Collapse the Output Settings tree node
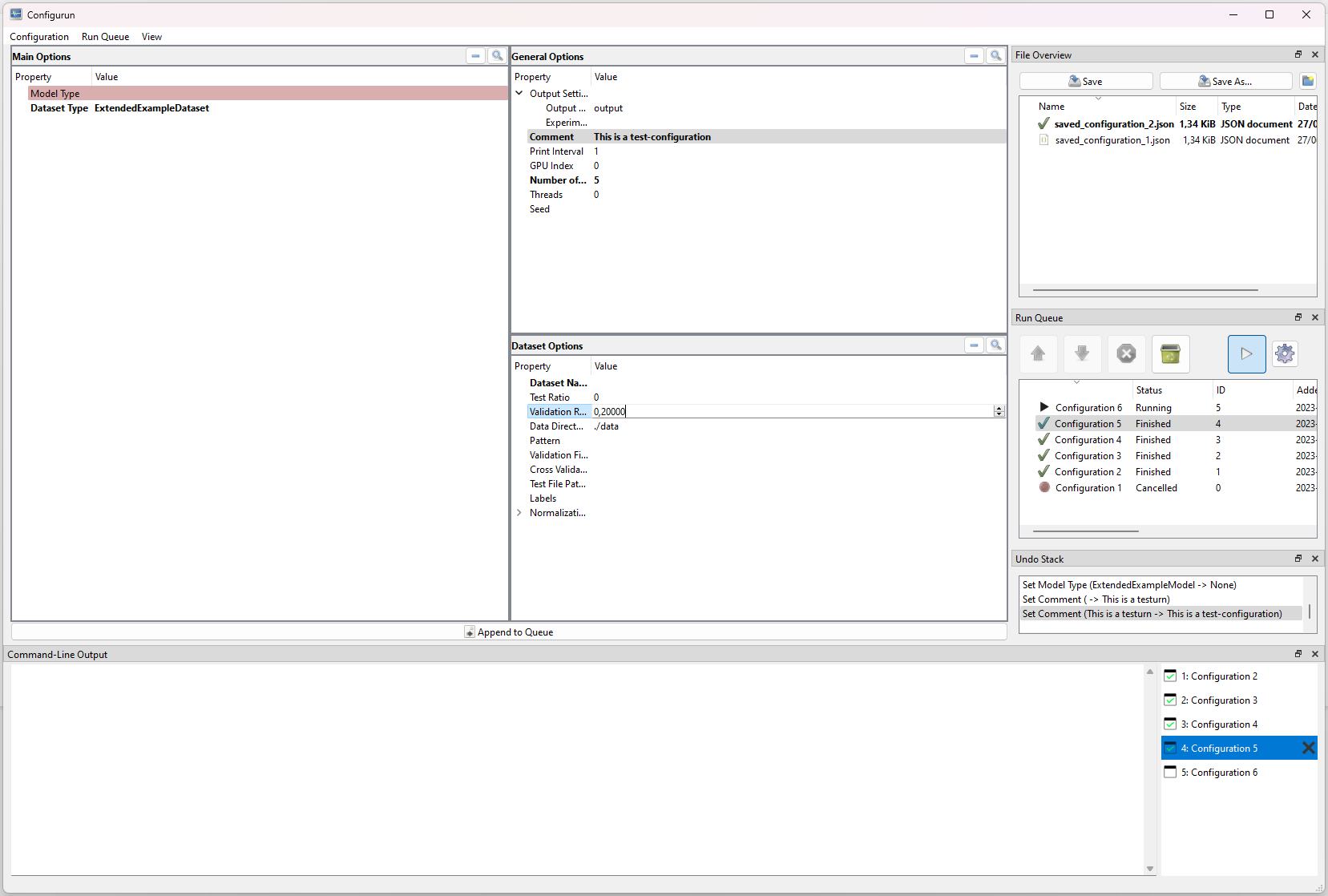 (519, 94)
